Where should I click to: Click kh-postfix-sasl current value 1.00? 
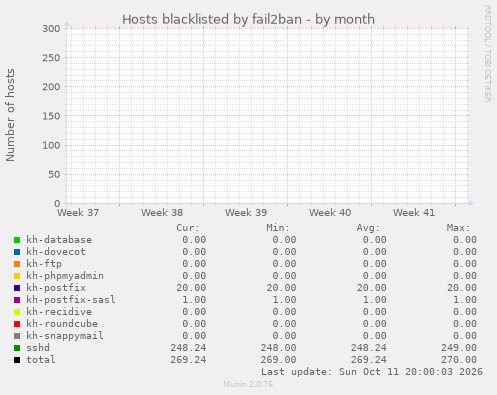point(194,300)
